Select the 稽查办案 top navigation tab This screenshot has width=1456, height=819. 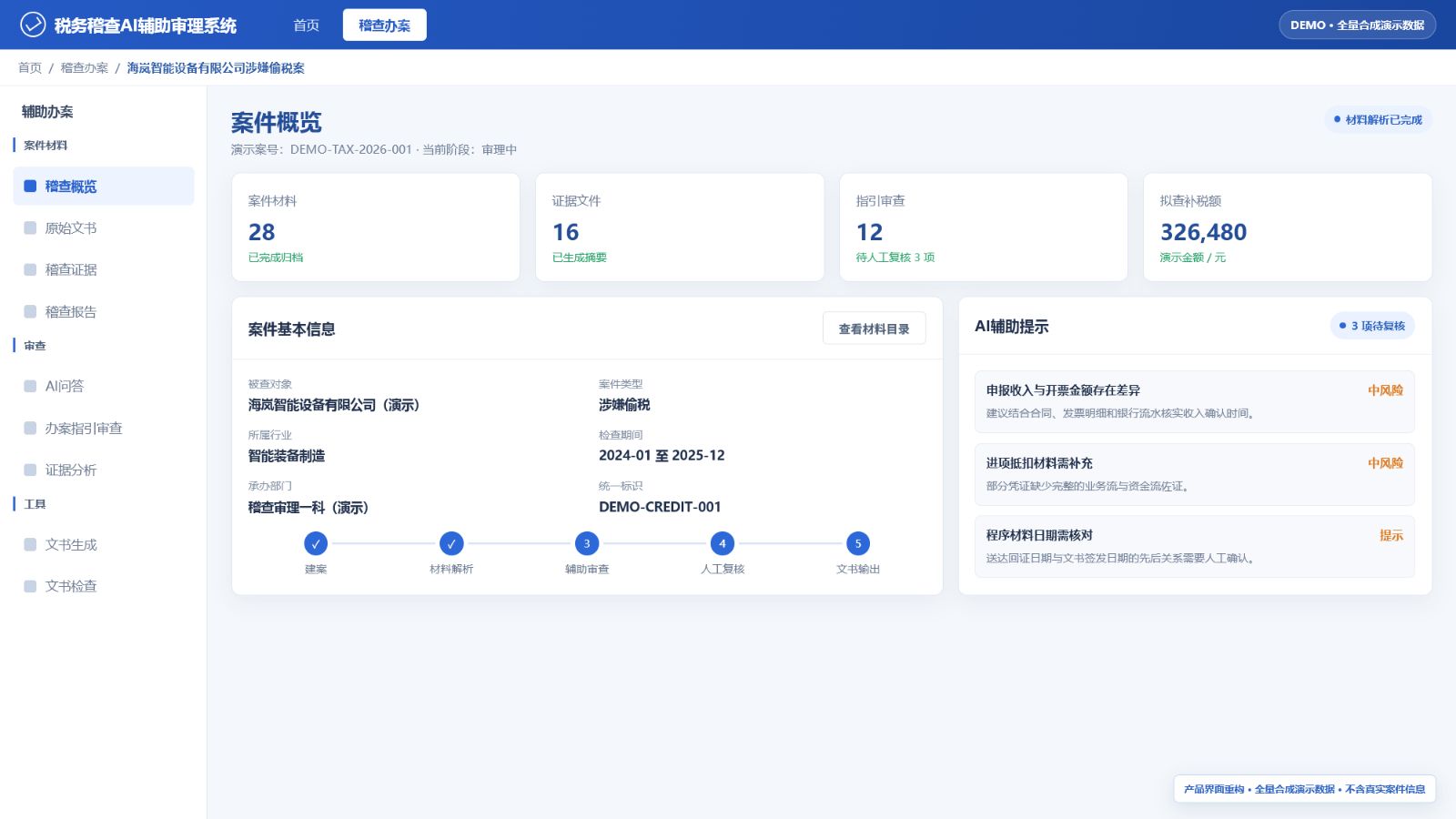pos(384,25)
